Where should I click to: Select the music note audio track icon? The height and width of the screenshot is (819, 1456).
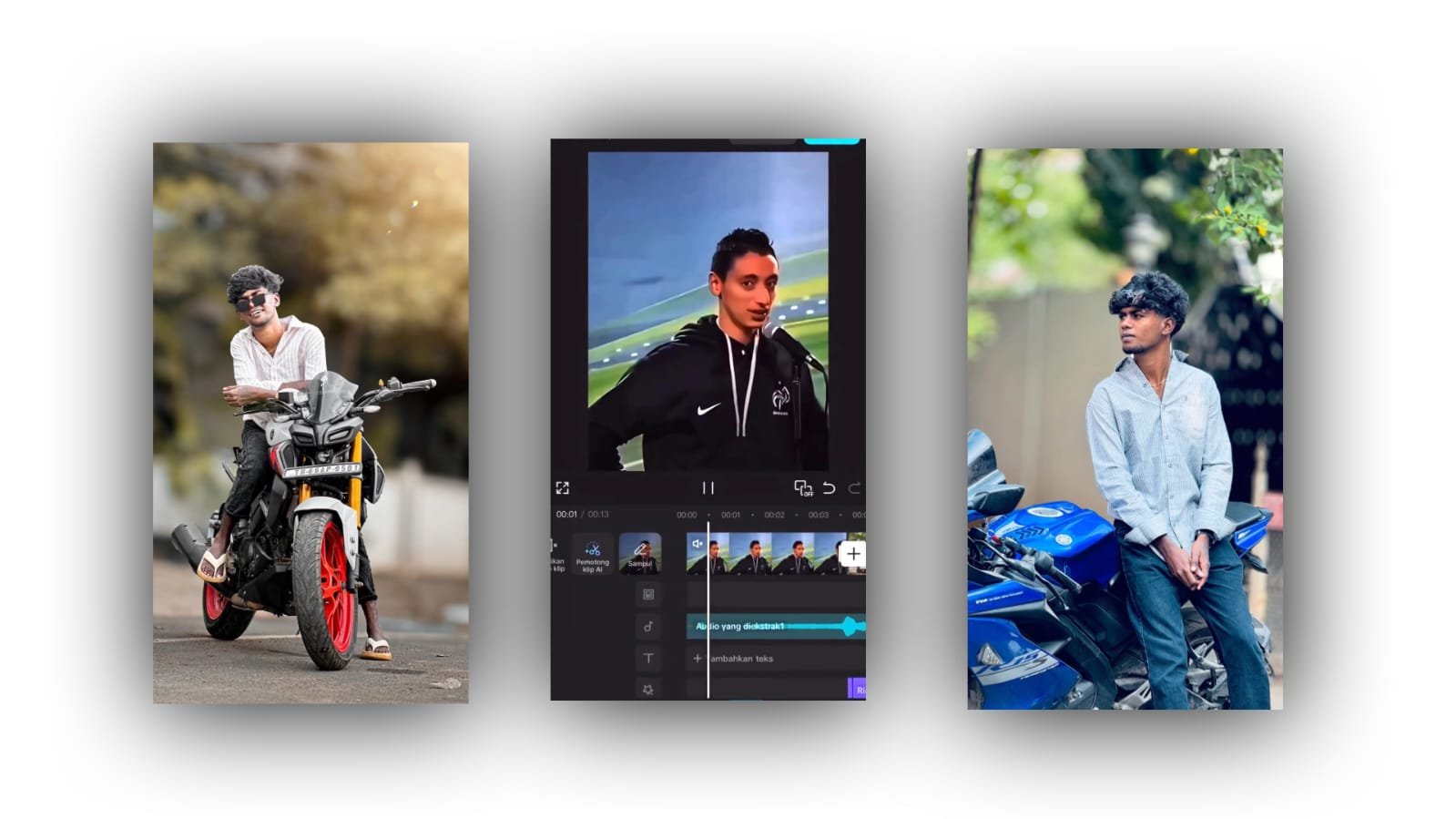point(648,627)
